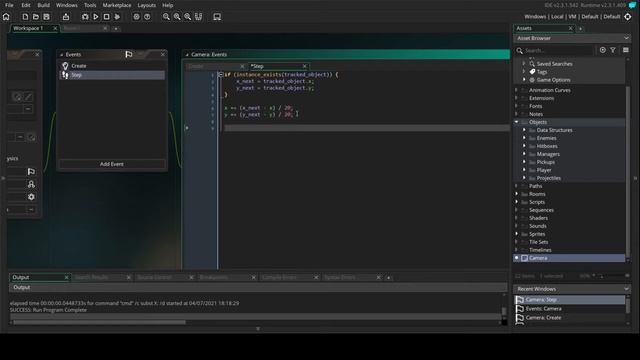The height and width of the screenshot is (360, 640).
Task: Add a new workspace tab
Action: (116, 29)
